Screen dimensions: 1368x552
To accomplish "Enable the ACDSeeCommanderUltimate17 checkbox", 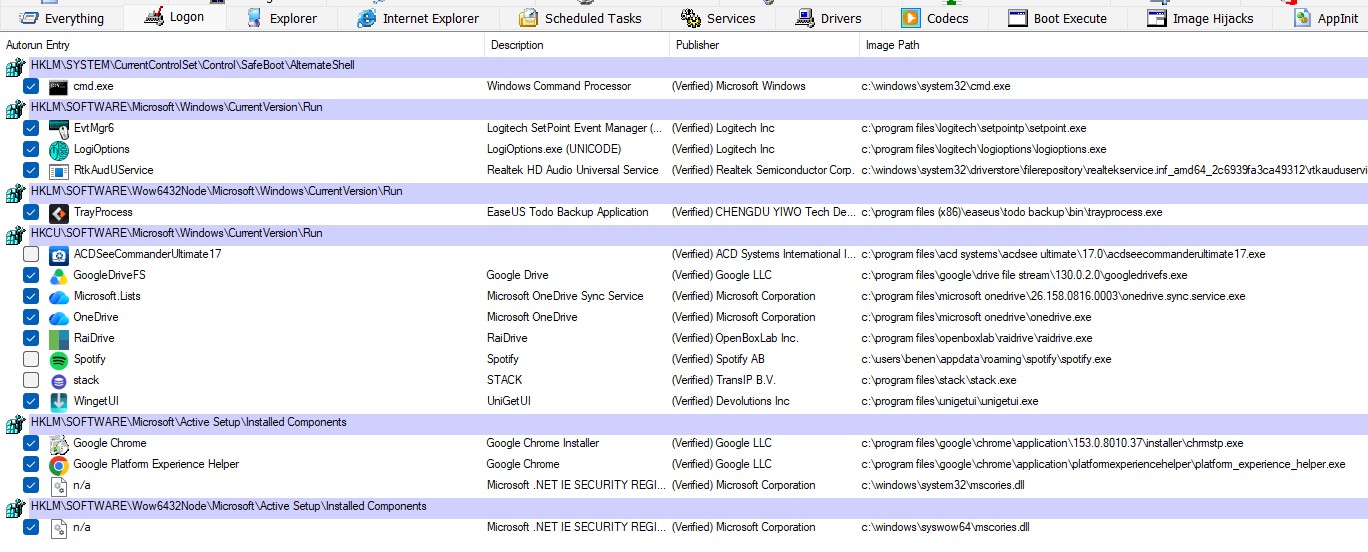I will coord(31,254).
